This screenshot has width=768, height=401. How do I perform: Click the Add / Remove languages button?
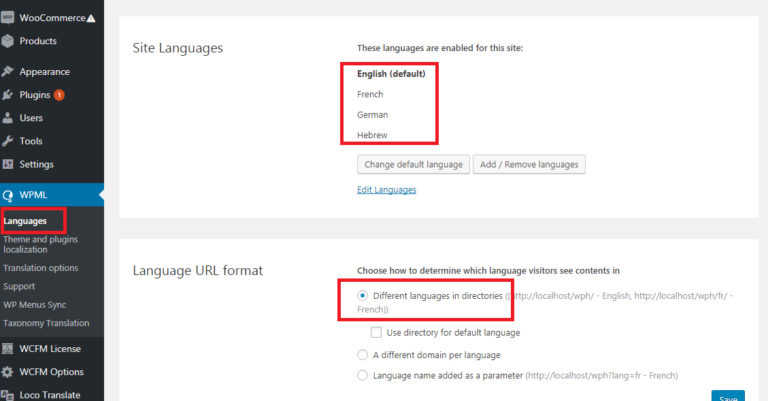pyautogui.click(x=529, y=164)
